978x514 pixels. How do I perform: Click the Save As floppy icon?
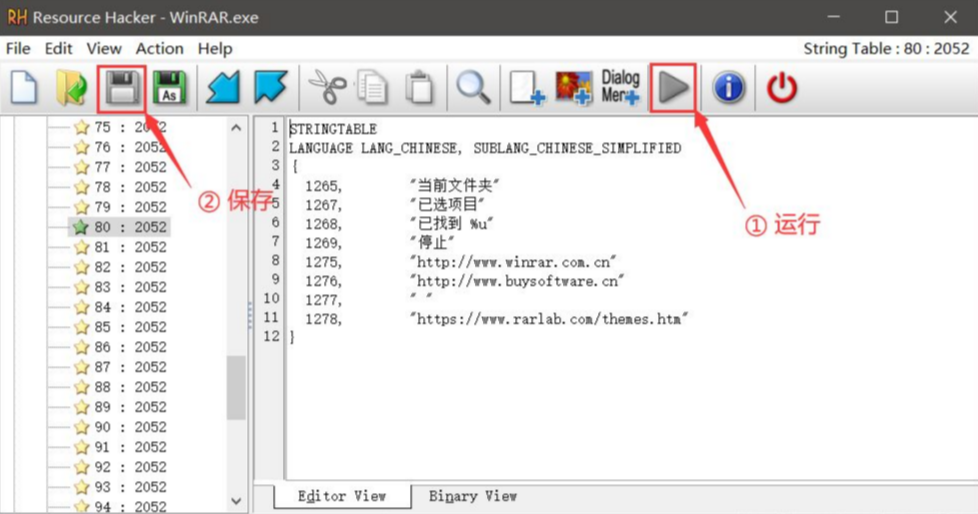170,87
